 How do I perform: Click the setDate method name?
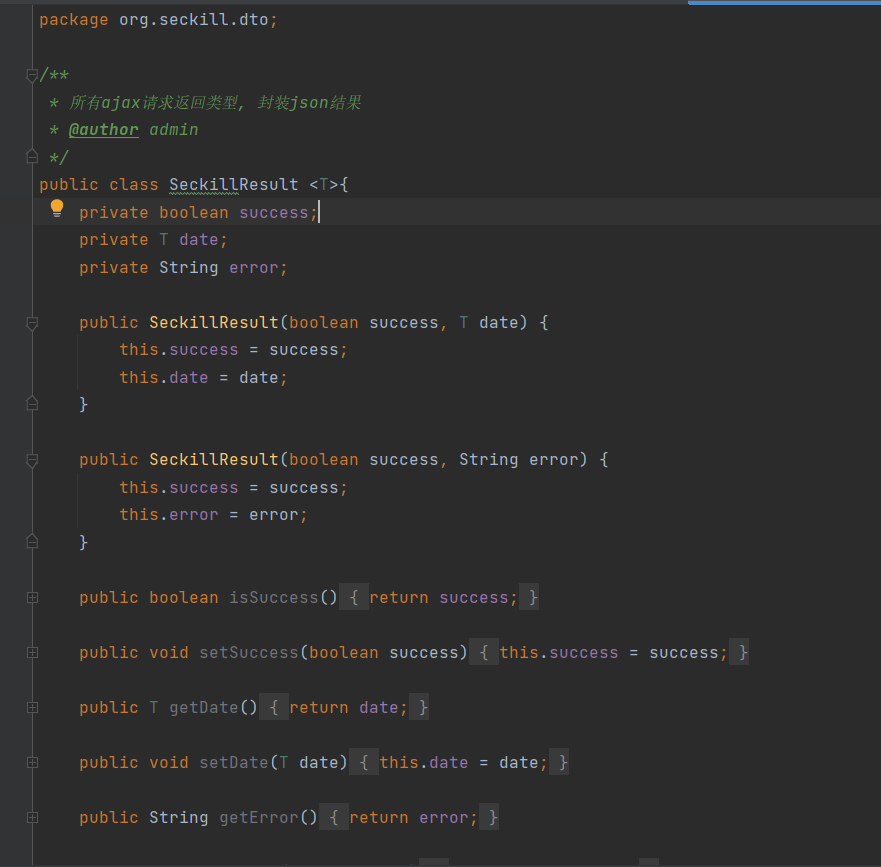click(x=234, y=763)
